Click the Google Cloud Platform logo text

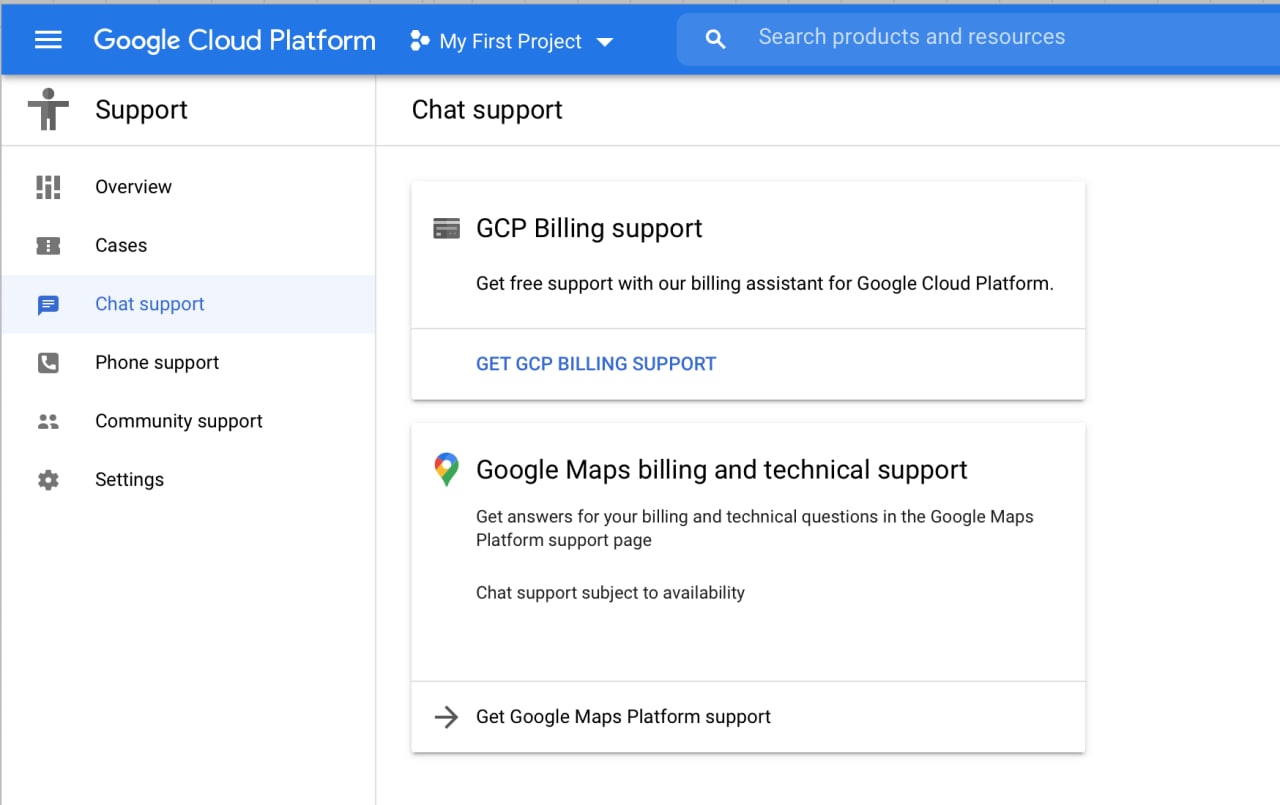point(234,40)
